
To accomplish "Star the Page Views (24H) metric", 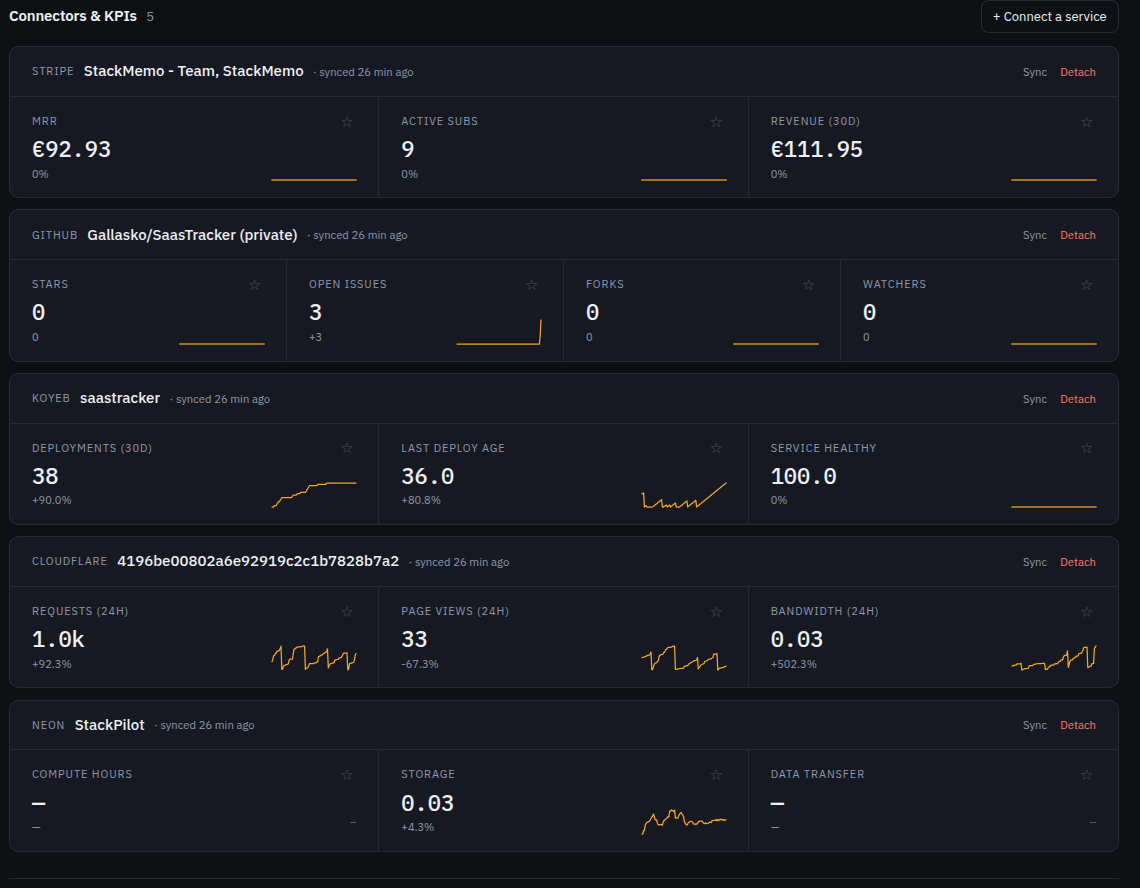I will [x=716, y=612].
